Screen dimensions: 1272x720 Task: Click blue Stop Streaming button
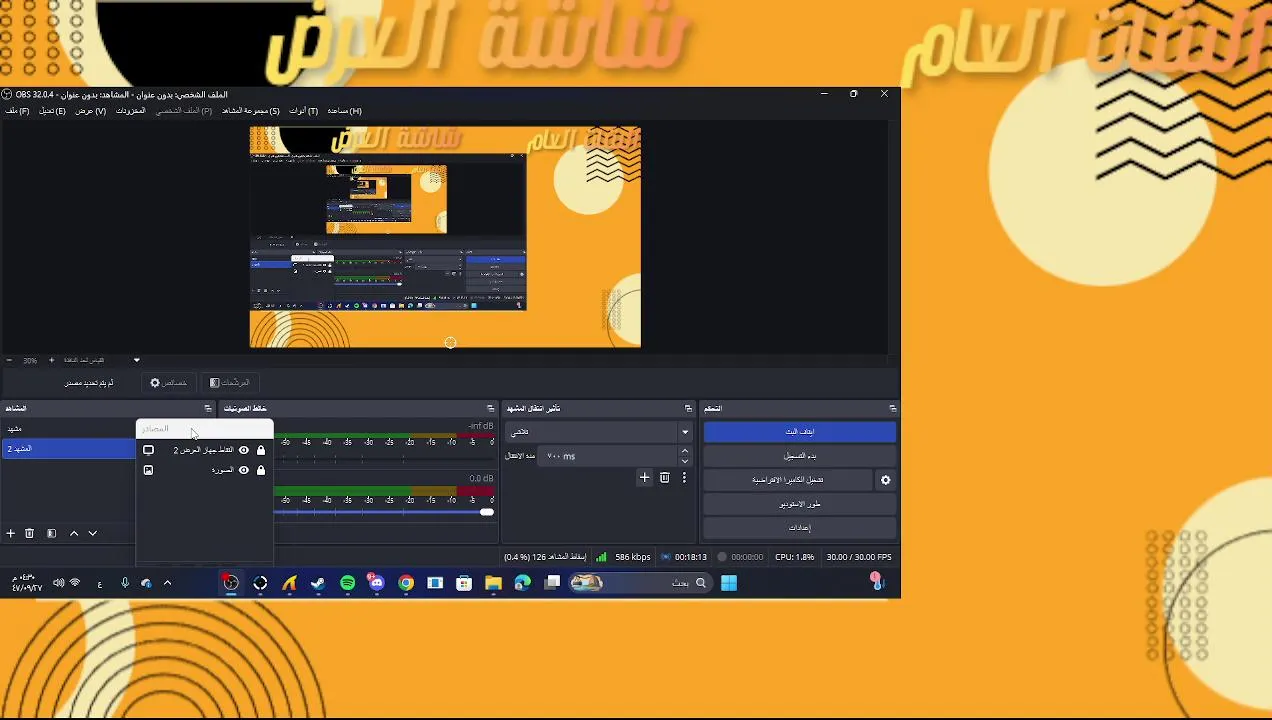point(799,432)
